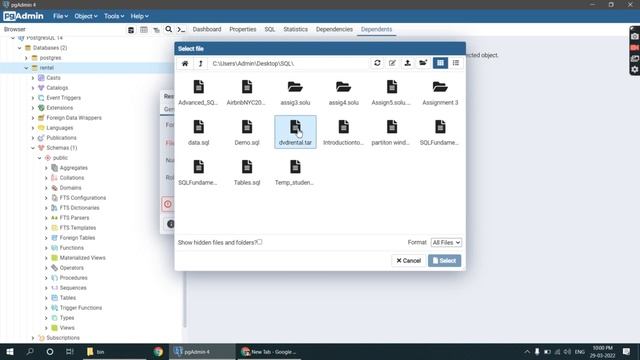Switch to list view of files
Image resolution: width=640 pixels, height=360 pixels.
(456, 63)
